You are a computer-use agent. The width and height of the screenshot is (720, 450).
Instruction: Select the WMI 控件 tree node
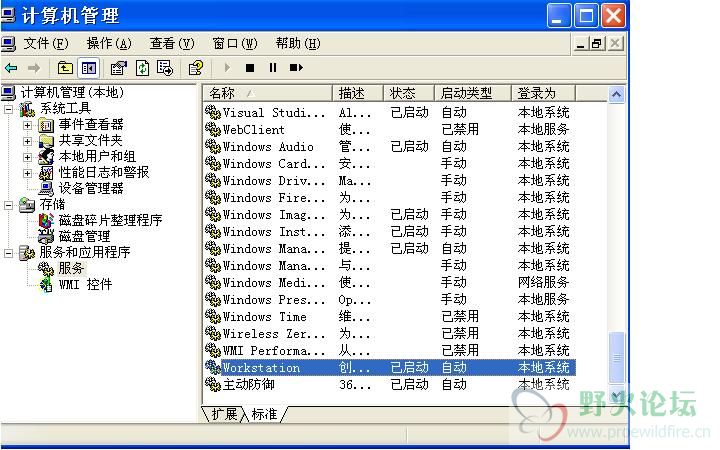85,284
